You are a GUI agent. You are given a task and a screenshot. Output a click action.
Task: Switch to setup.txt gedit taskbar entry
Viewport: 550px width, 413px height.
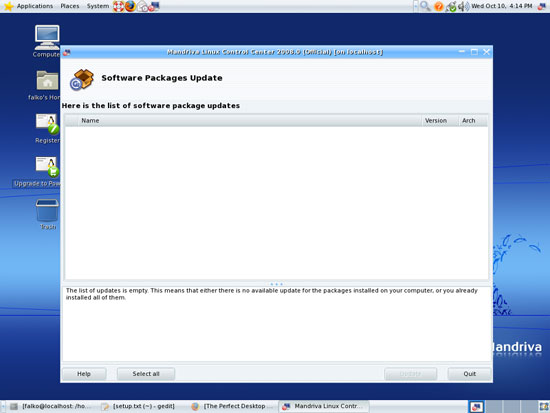140,406
